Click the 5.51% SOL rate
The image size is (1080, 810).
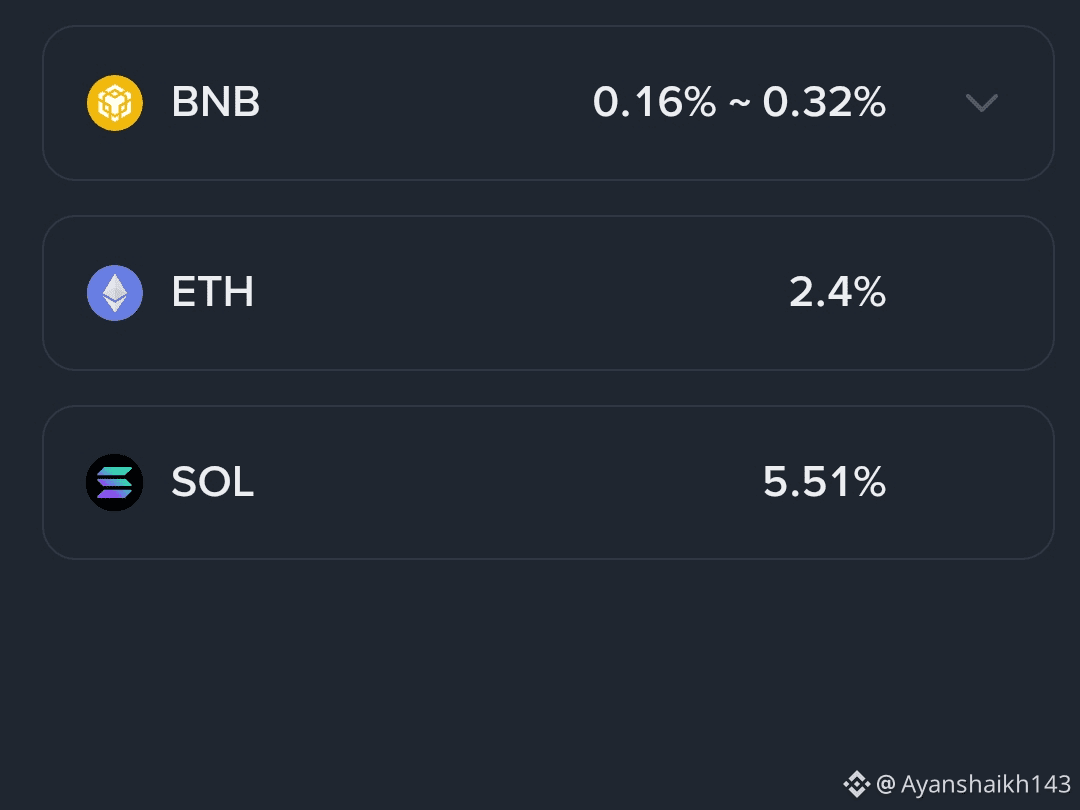(824, 482)
